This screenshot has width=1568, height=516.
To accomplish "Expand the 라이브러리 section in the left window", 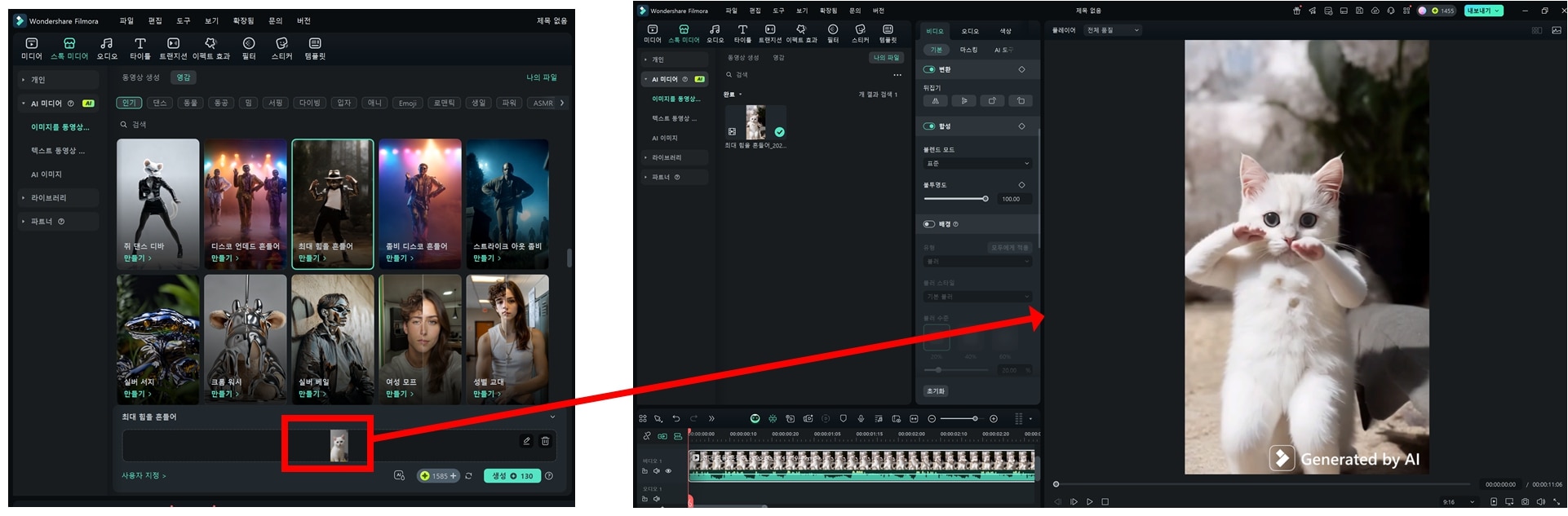I will 49,198.
